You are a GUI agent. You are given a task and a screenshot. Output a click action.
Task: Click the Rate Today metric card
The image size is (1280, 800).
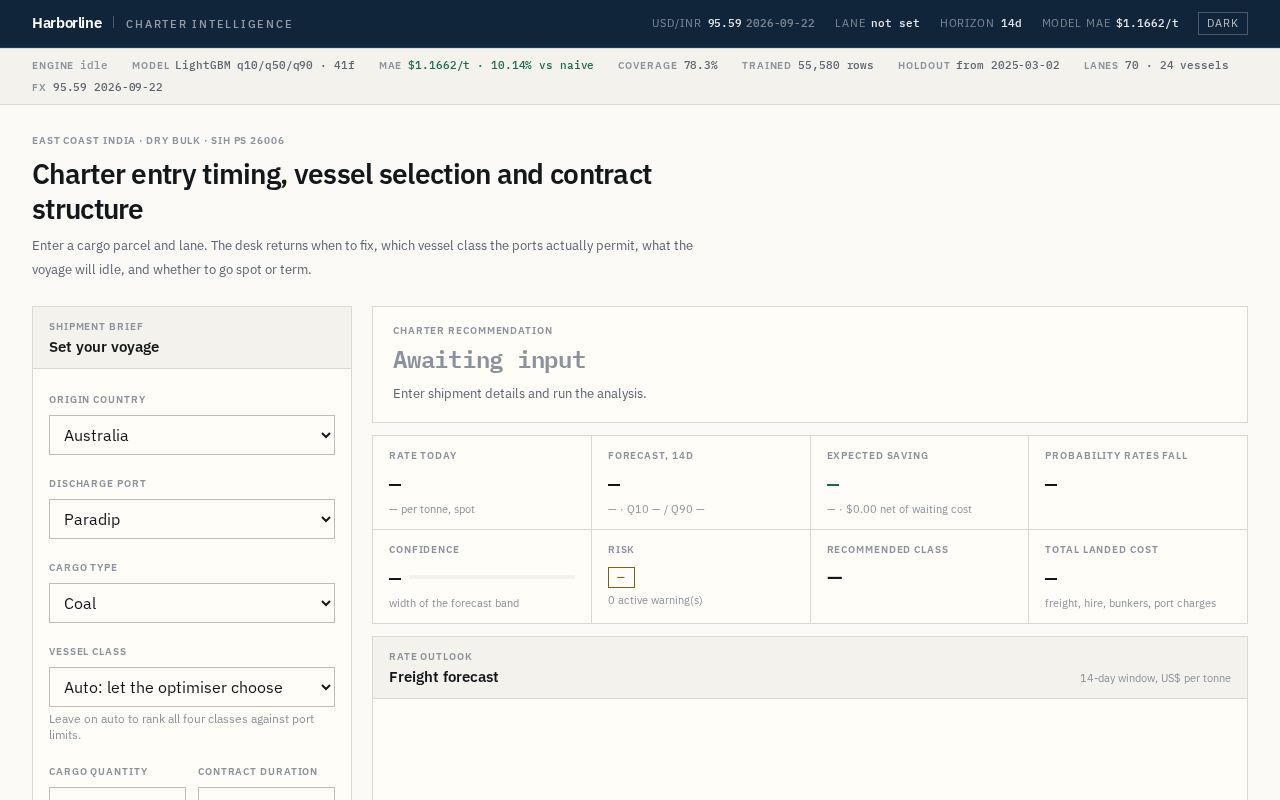(482, 483)
